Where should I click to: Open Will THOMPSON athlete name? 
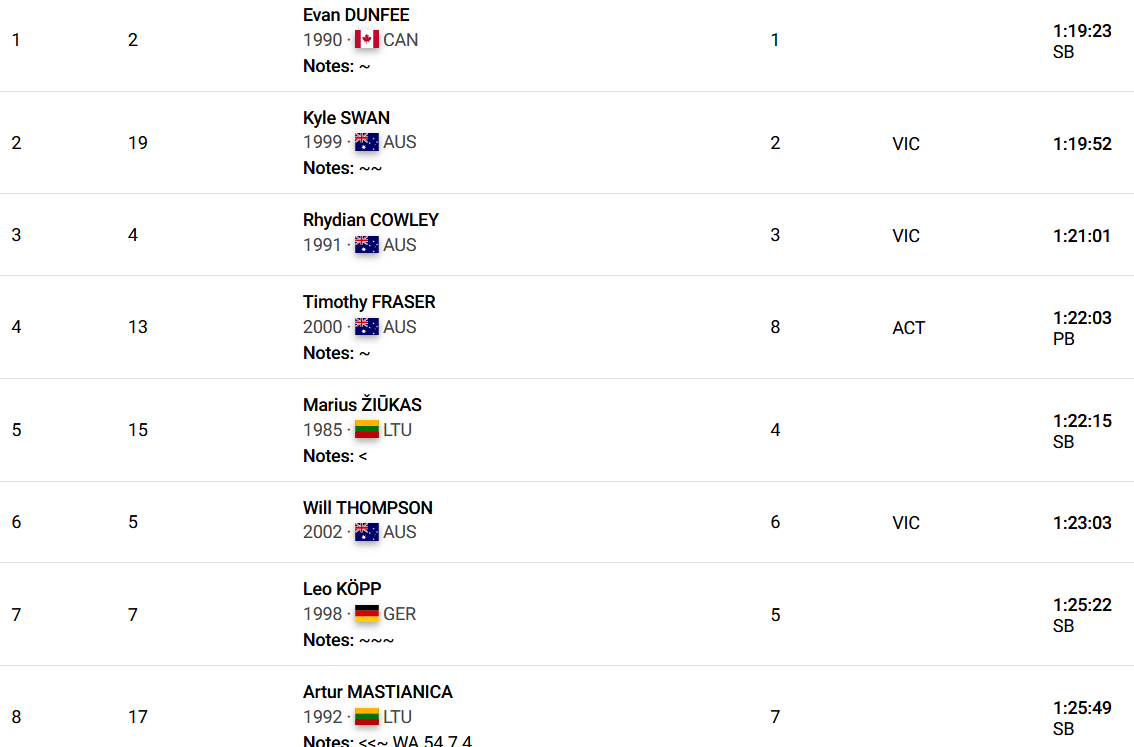click(x=367, y=508)
